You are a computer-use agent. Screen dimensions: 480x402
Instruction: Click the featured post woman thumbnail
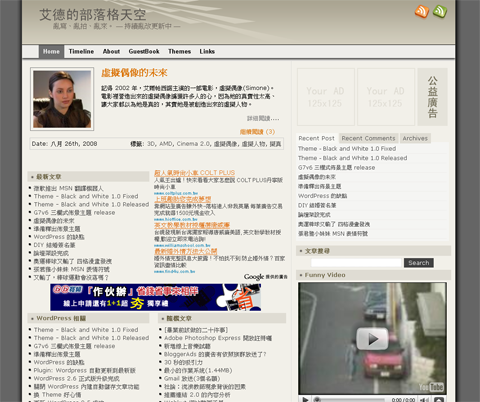62,99
